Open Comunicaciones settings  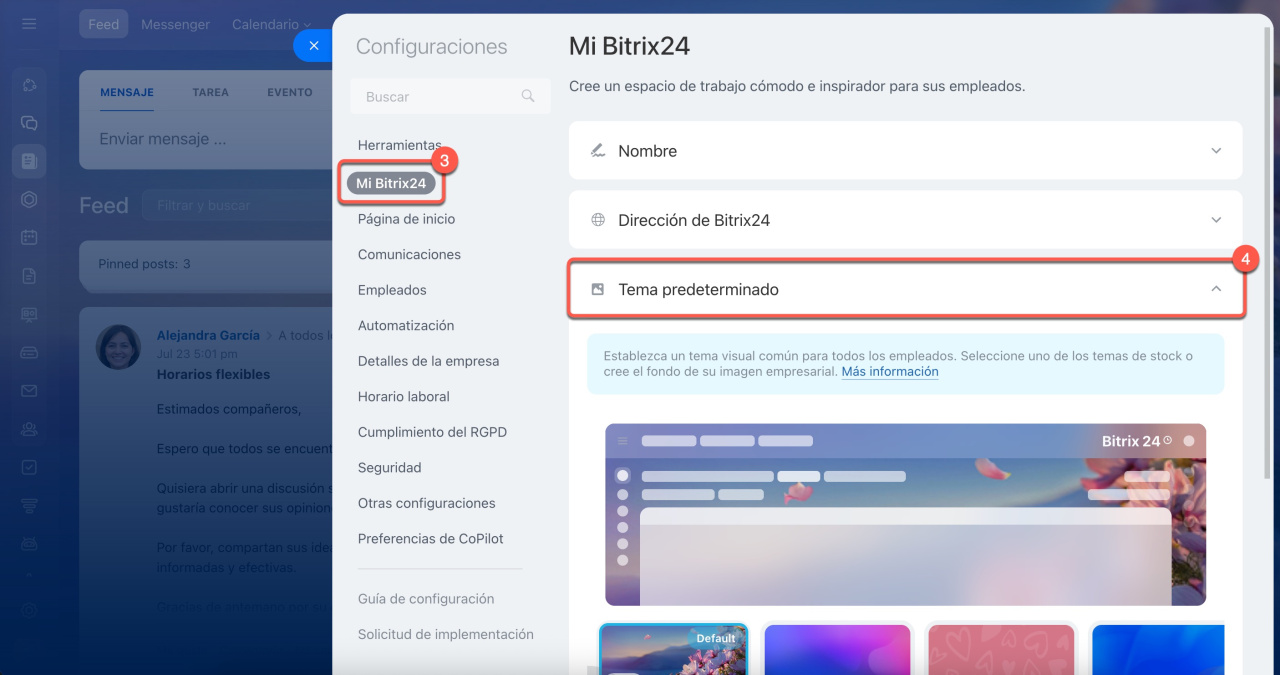click(x=409, y=254)
